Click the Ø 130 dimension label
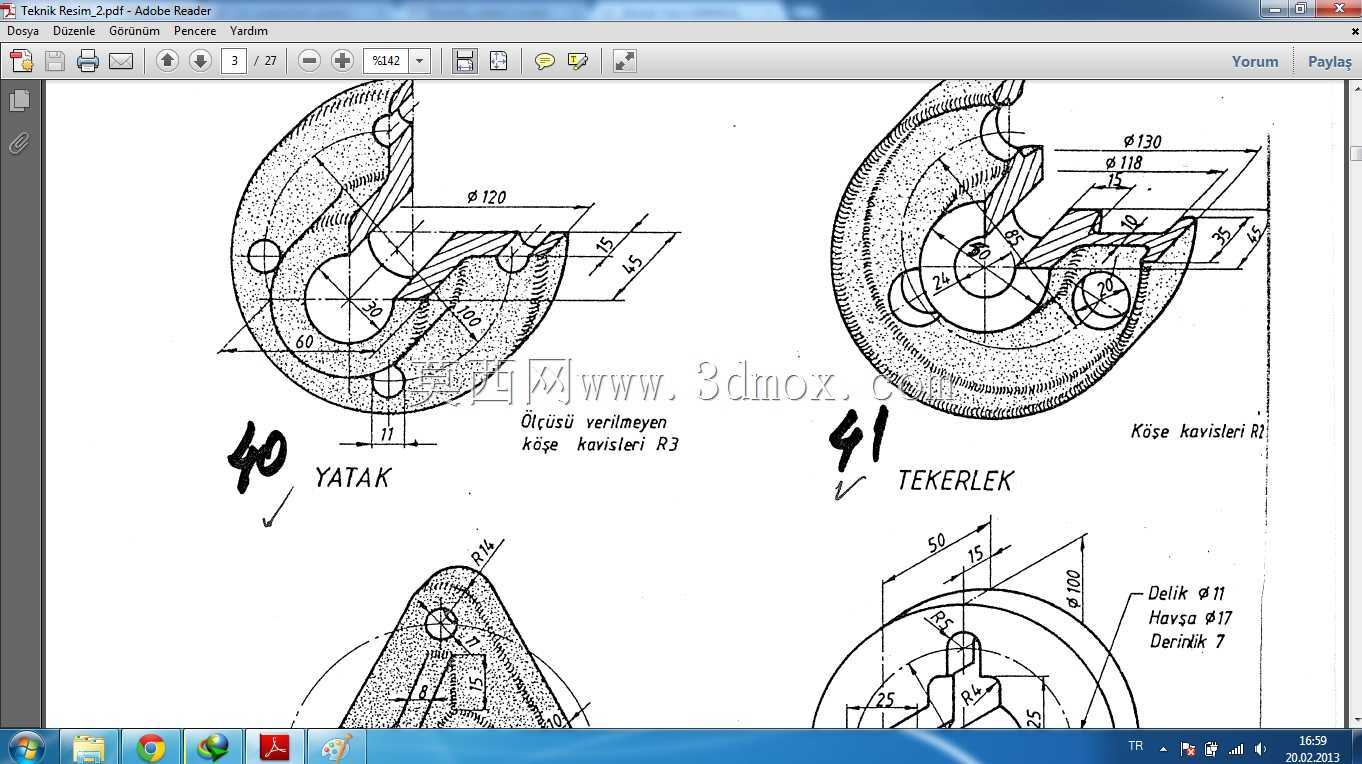Viewport: 1362px width, 764px height. 1141,141
